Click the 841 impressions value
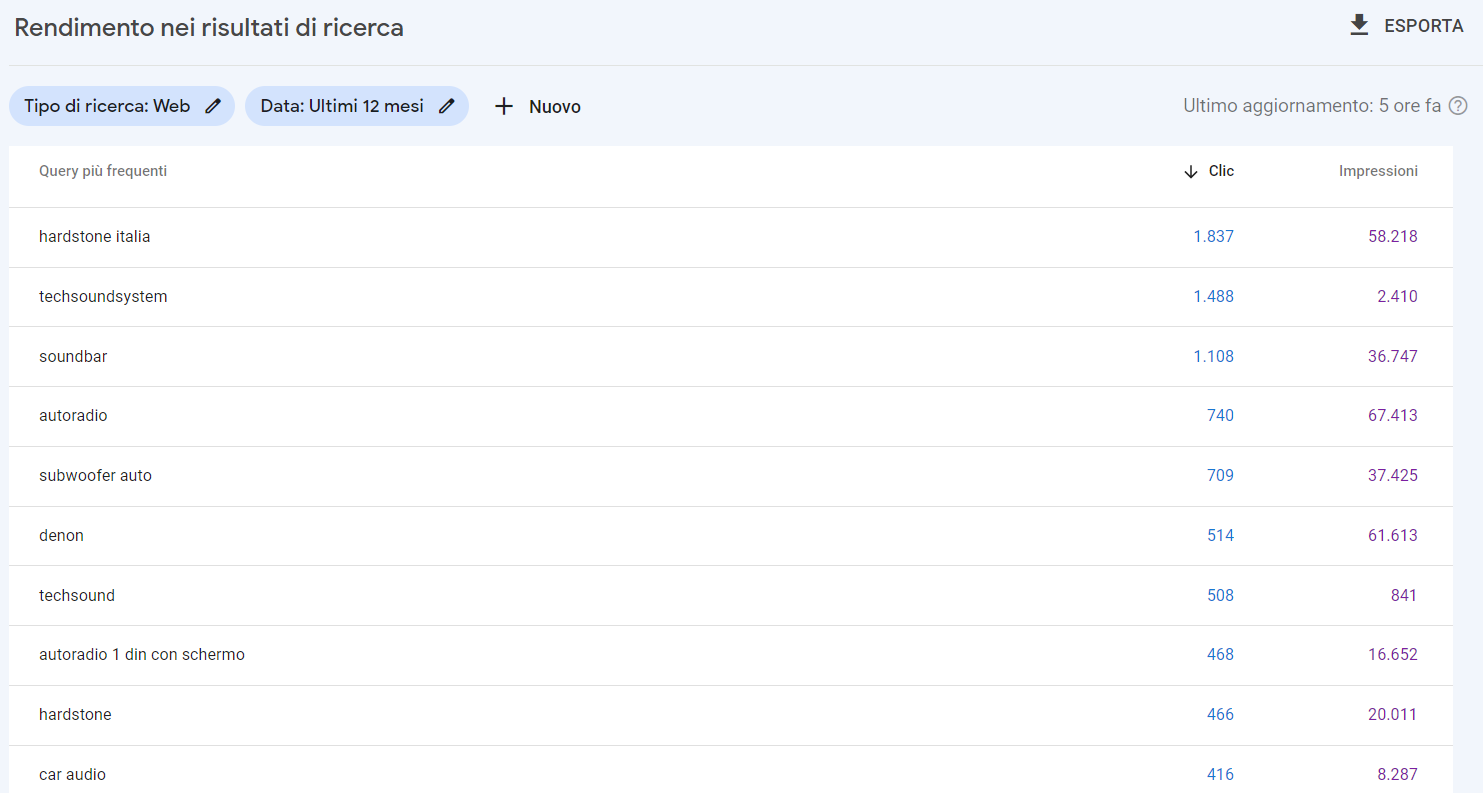This screenshot has width=1483, height=793. [x=1404, y=595]
